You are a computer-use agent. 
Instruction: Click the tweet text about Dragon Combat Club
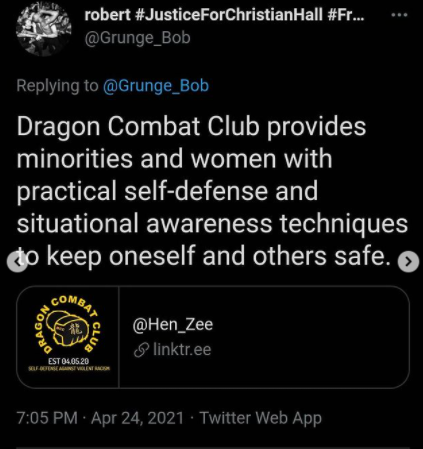(212, 191)
